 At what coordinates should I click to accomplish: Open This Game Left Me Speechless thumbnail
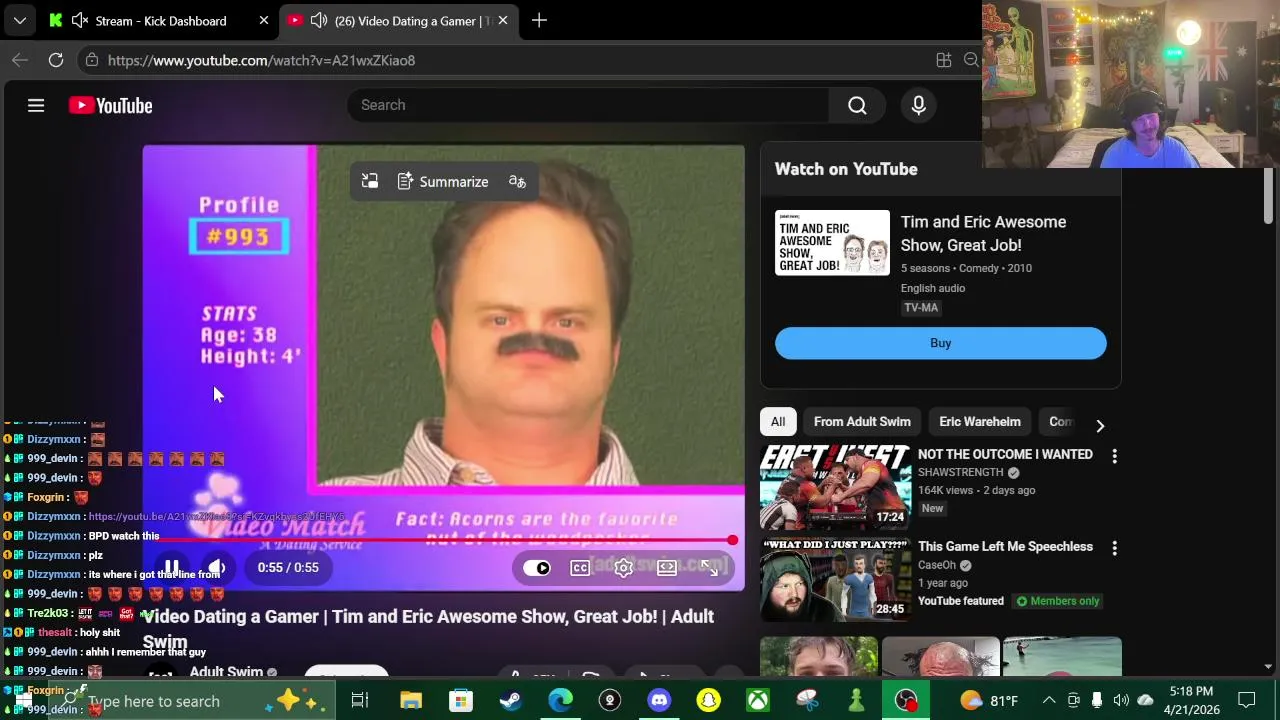(x=835, y=580)
